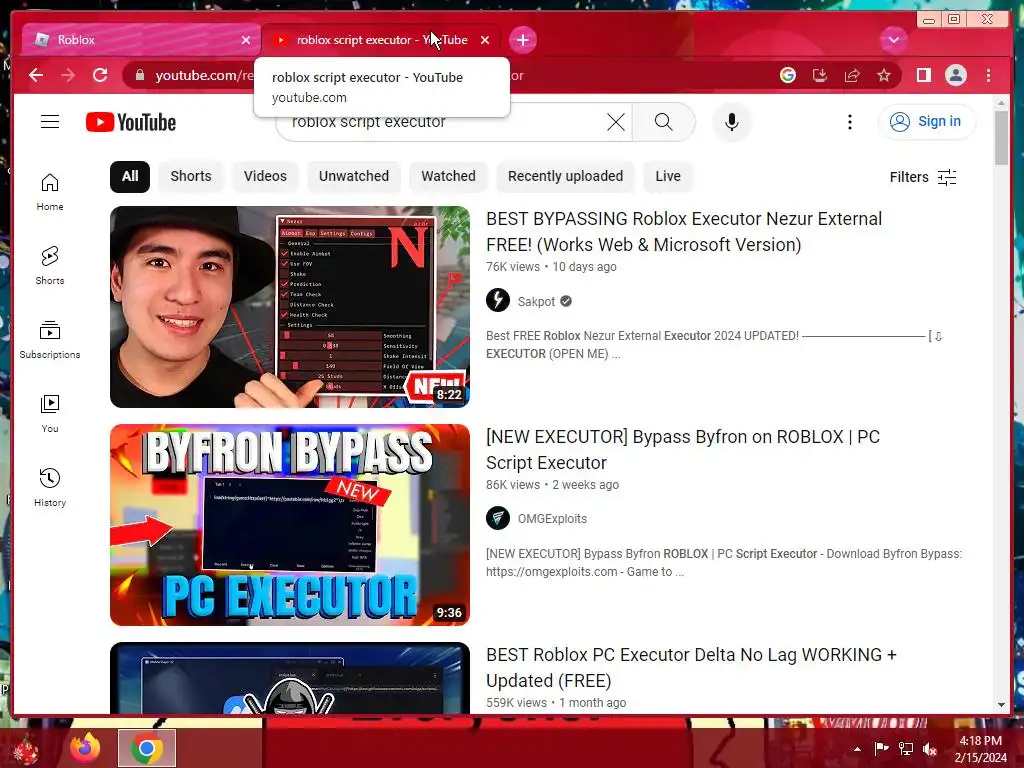Click the network icon in system tray
This screenshot has height=768, width=1024.
pyautogui.click(x=906, y=749)
